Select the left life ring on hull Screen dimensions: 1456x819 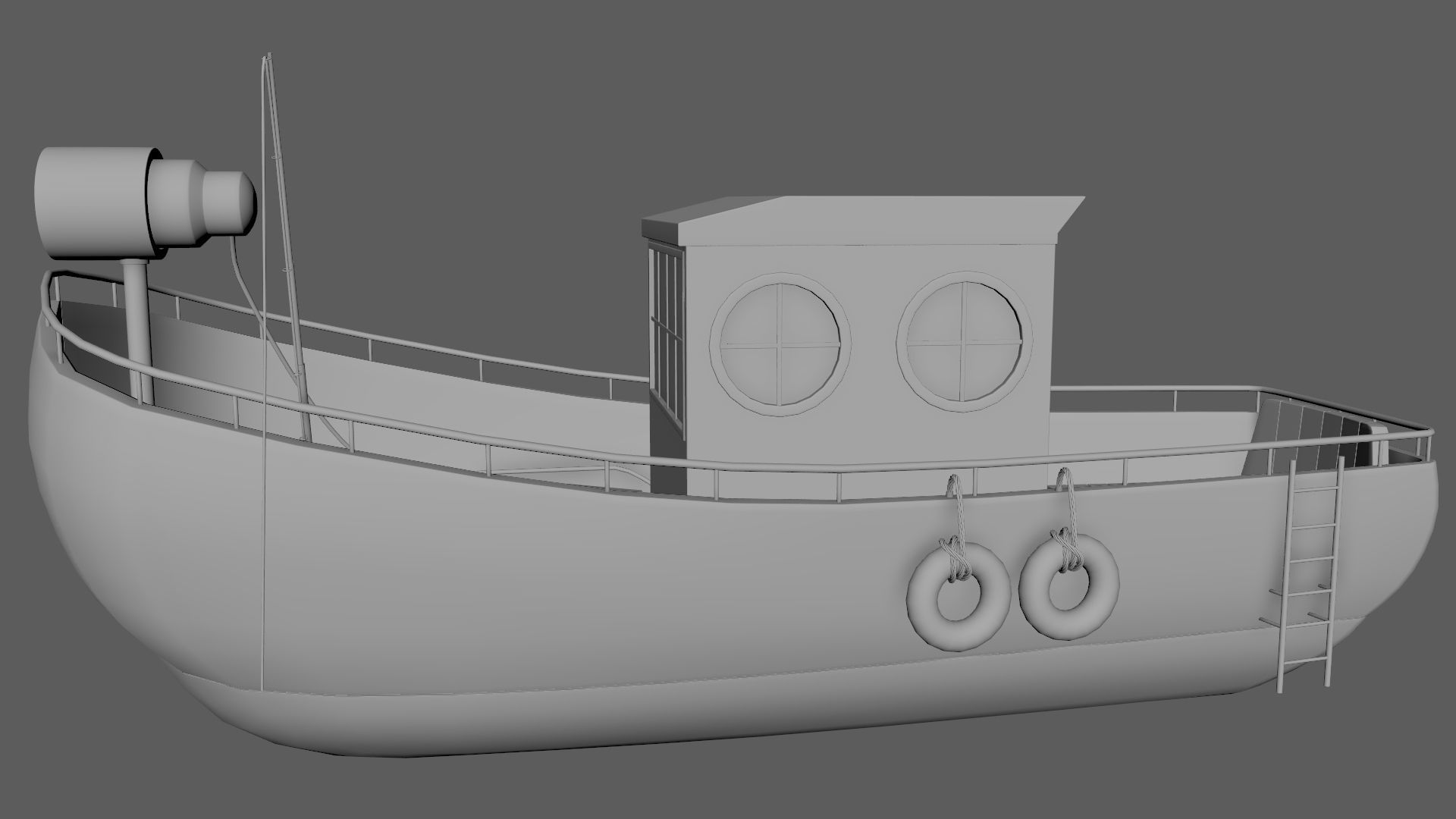point(959,598)
